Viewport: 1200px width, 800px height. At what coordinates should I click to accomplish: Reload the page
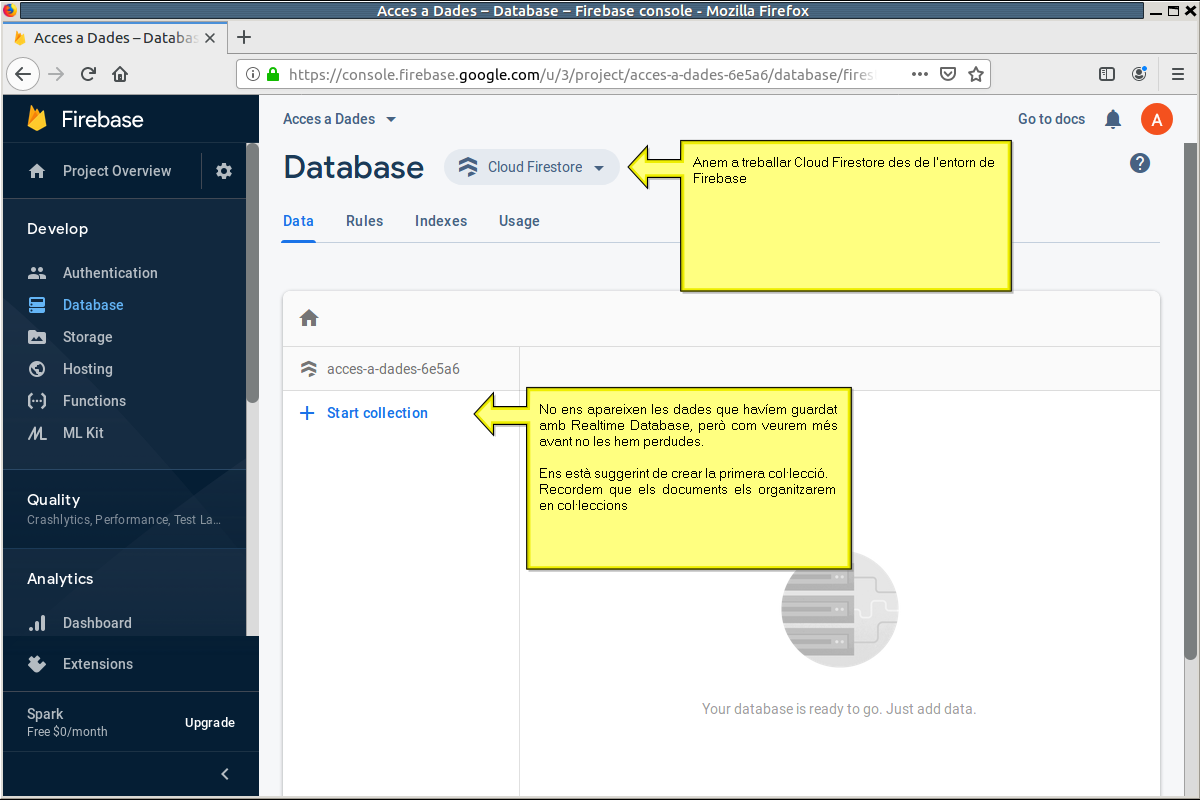click(x=88, y=74)
